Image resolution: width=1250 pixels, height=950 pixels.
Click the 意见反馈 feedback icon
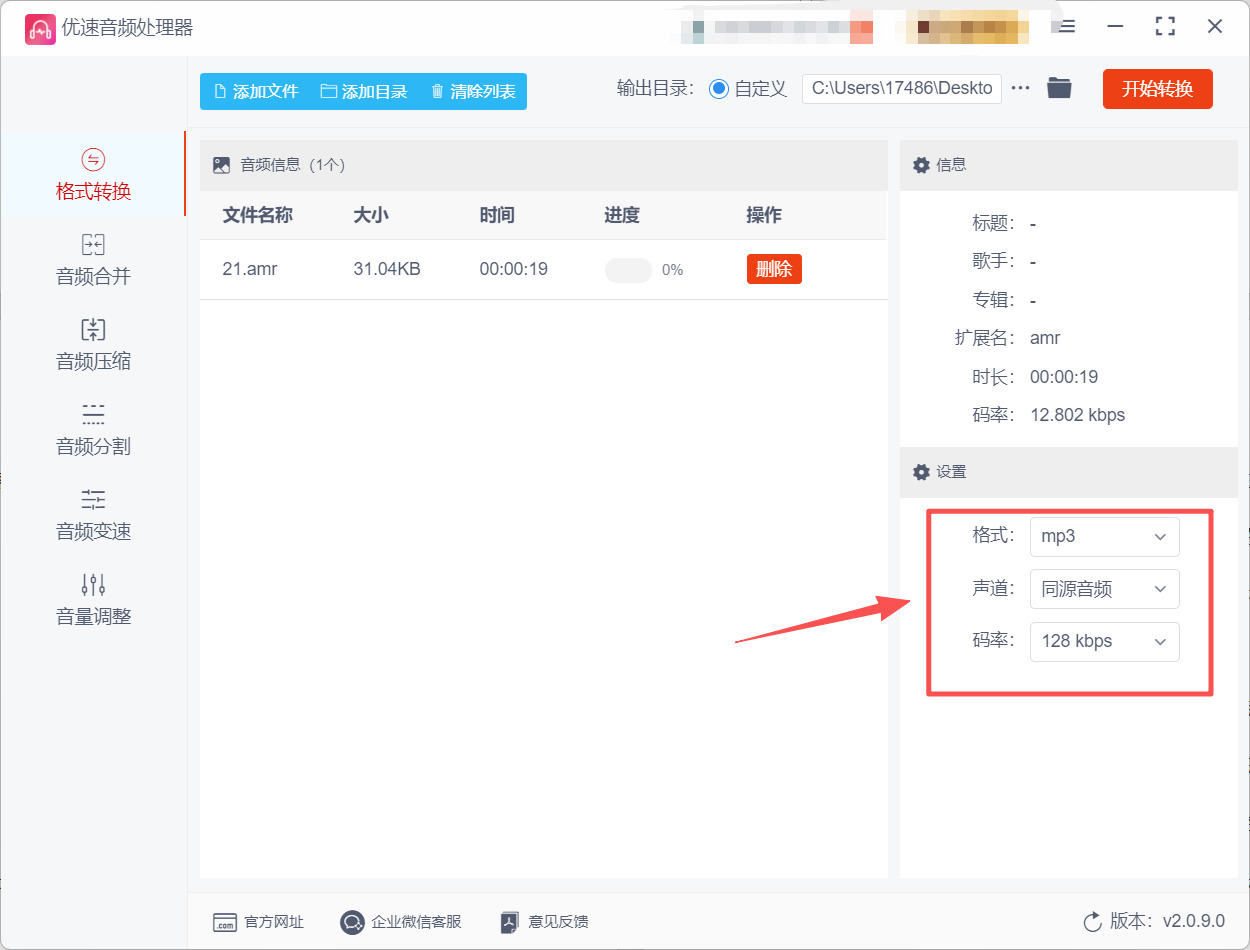click(x=508, y=922)
